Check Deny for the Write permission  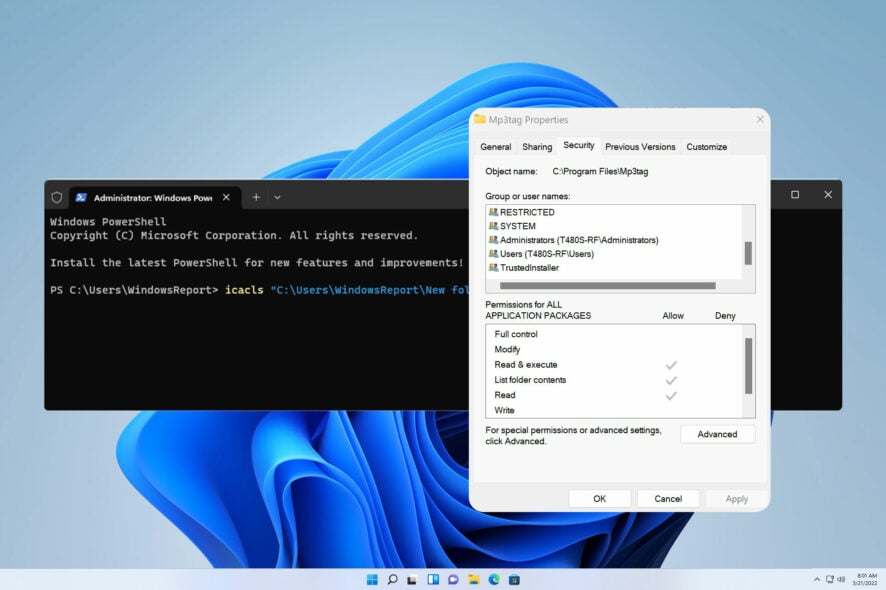click(x=725, y=410)
